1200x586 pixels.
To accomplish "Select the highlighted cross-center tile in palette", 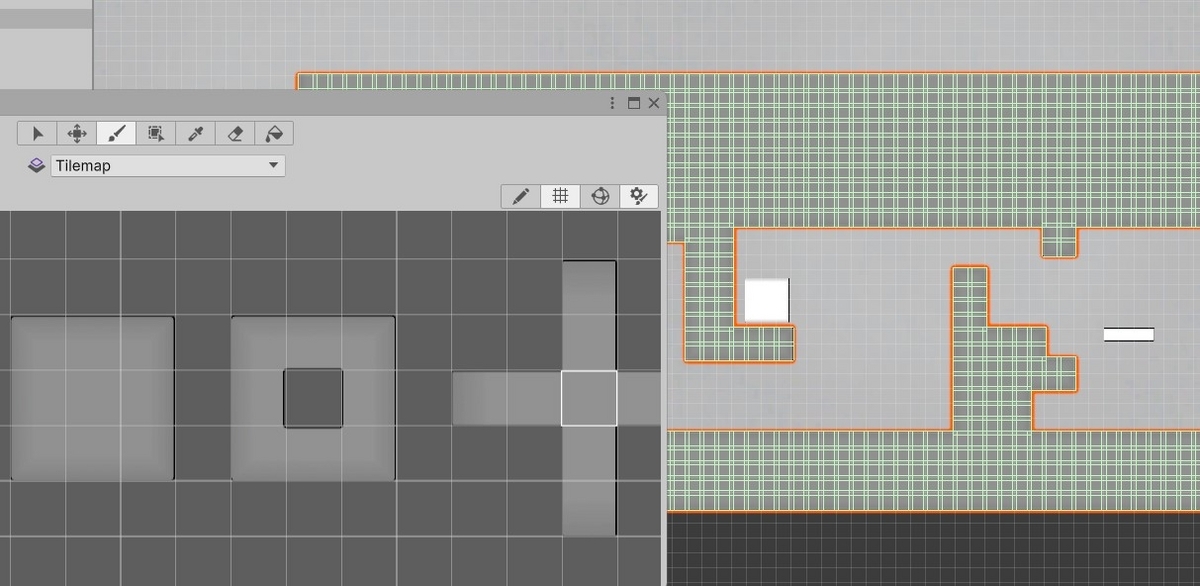I will coord(589,398).
